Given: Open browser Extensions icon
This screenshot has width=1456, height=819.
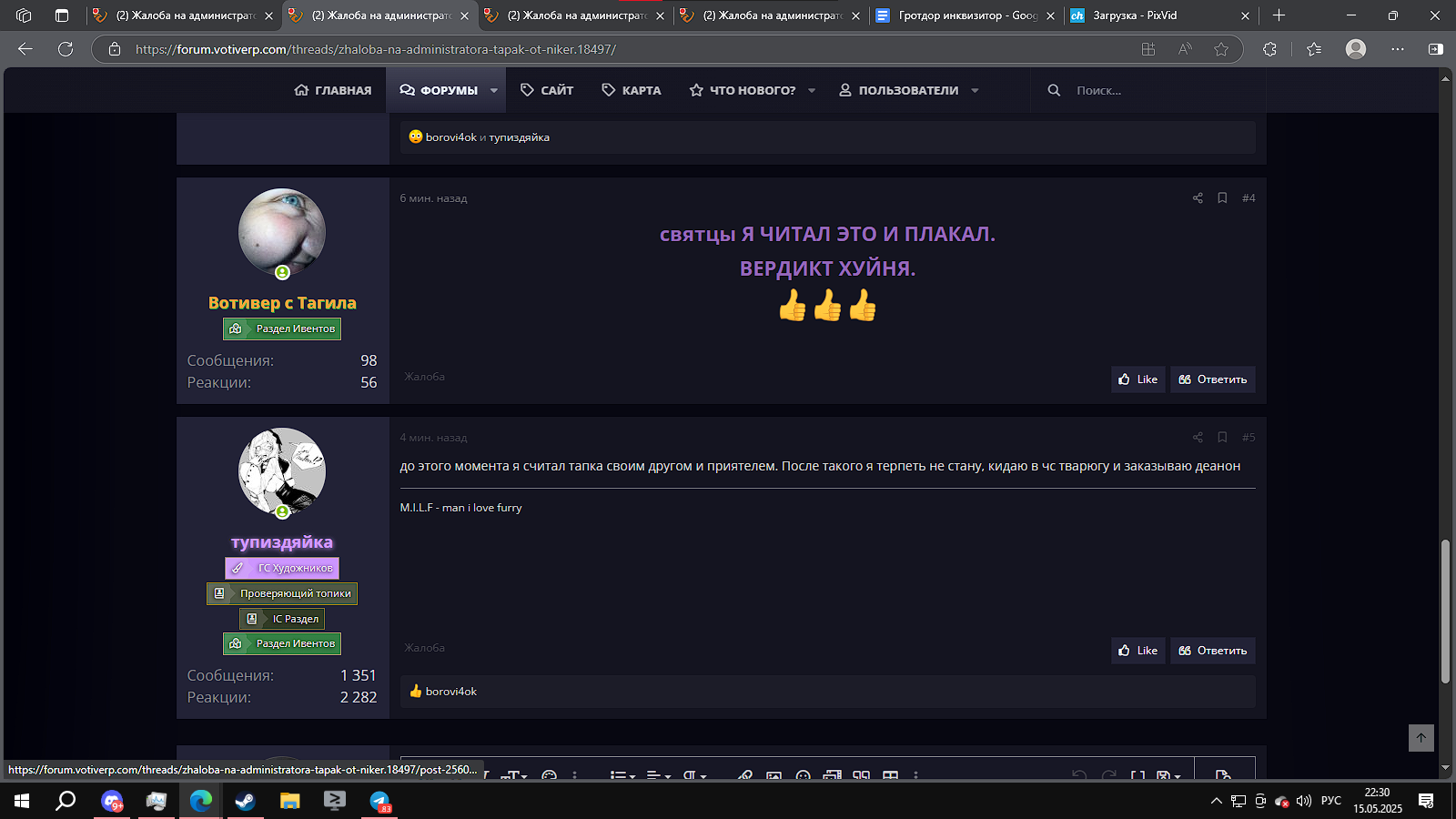Looking at the screenshot, I should click(1270, 49).
